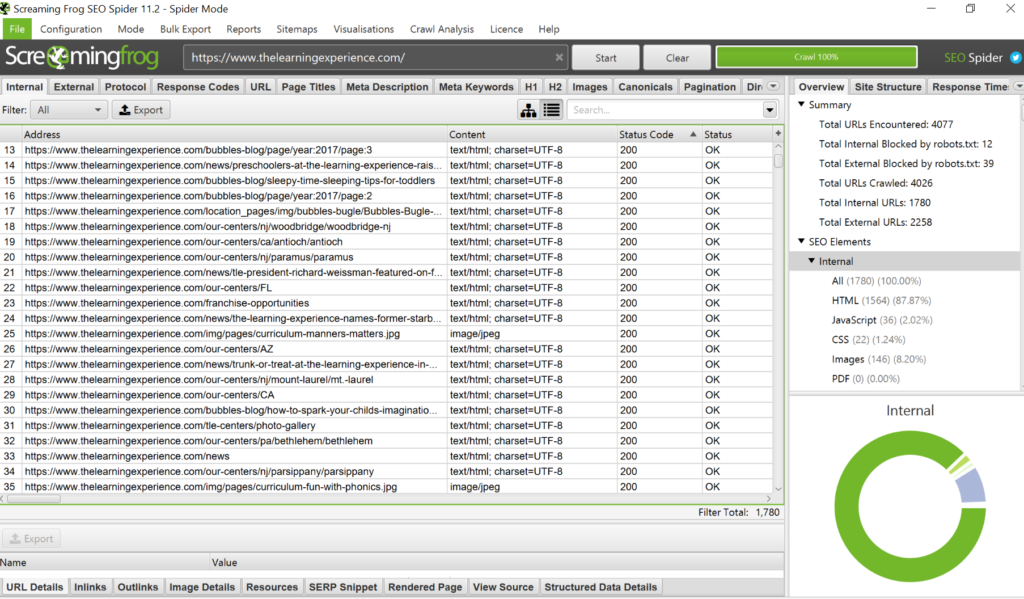Image resolution: width=1024 pixels, height=599 pixels.
Task: Open the Filter All dropdown
Action: (x=69, y=110)
